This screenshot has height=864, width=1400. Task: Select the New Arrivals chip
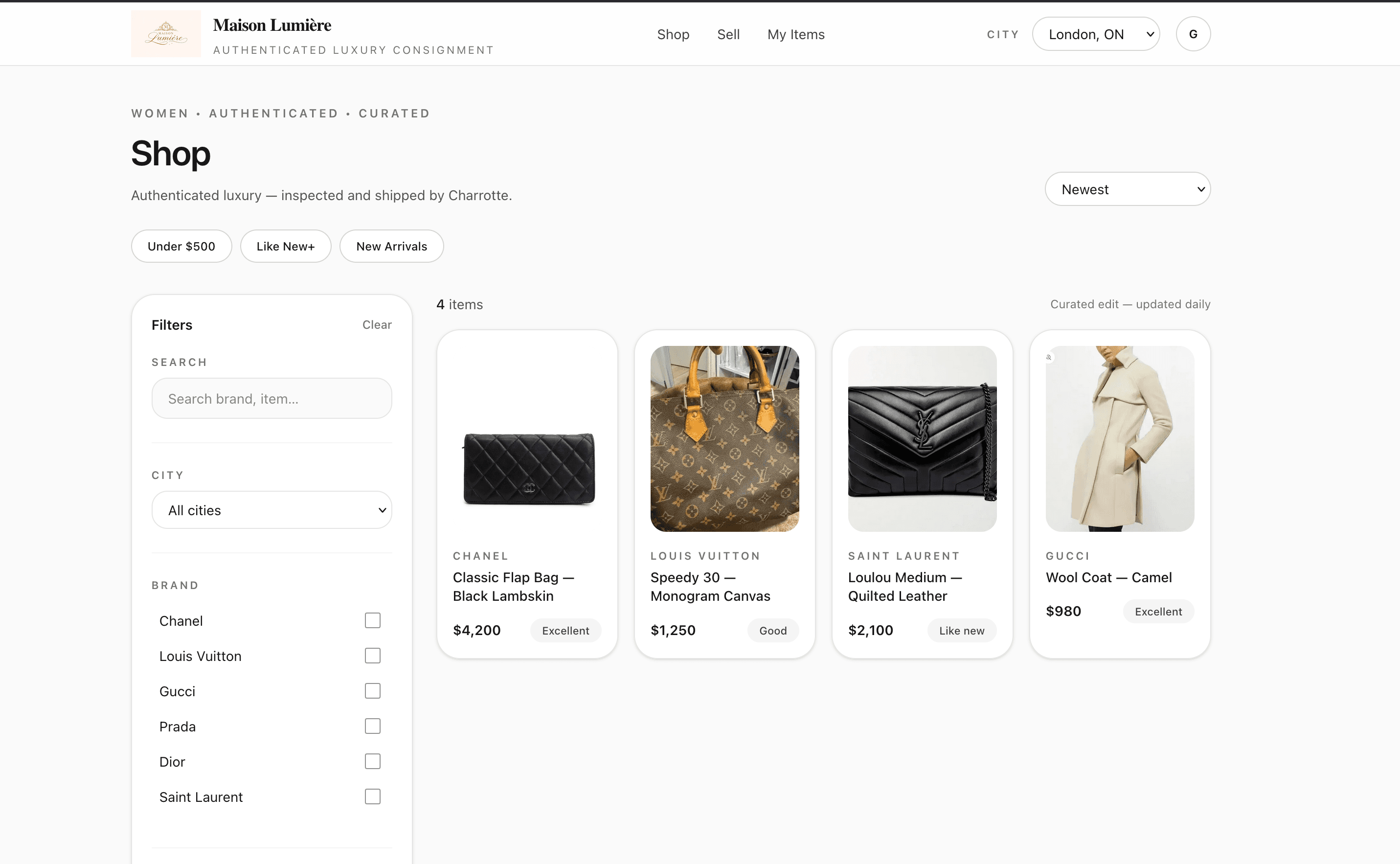pyautogui.click(x=391, y=246)
